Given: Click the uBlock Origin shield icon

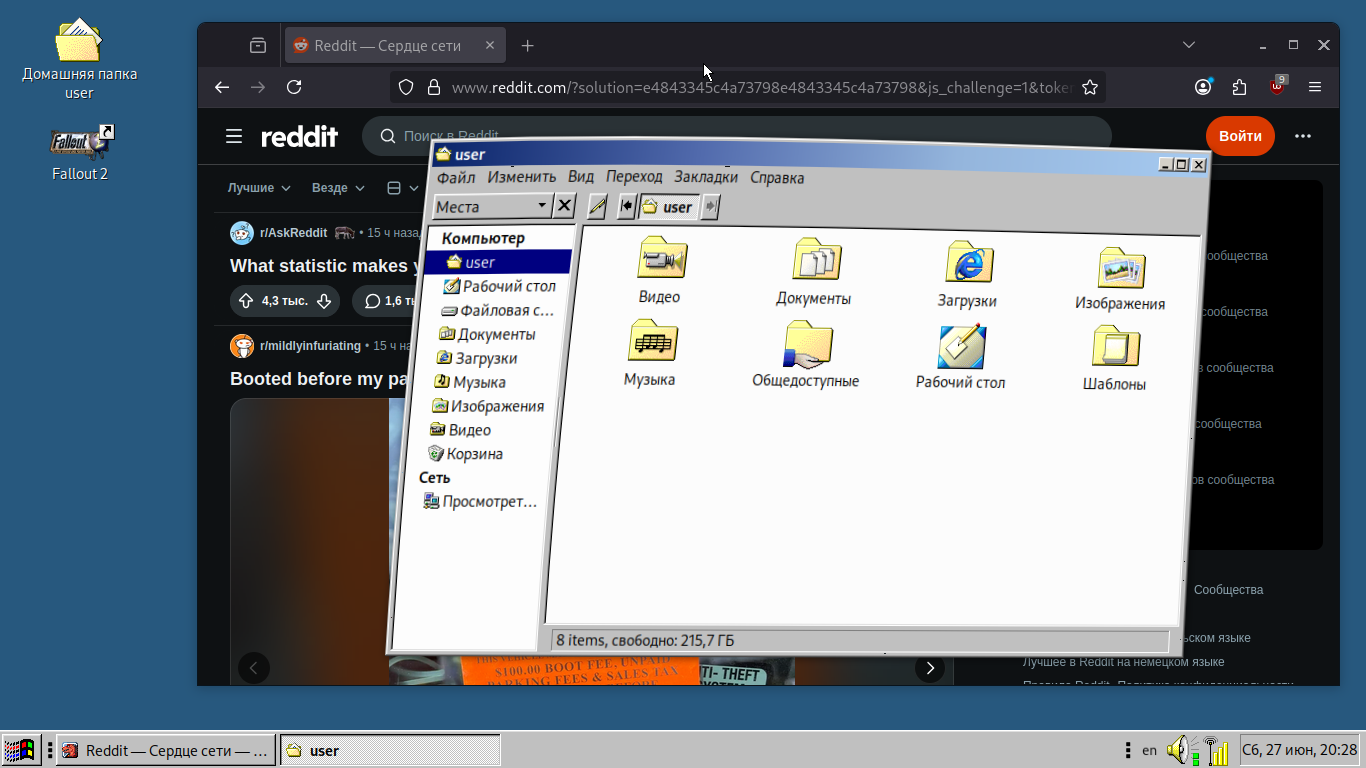Looking at the screenshot, I should (1277, 86).
